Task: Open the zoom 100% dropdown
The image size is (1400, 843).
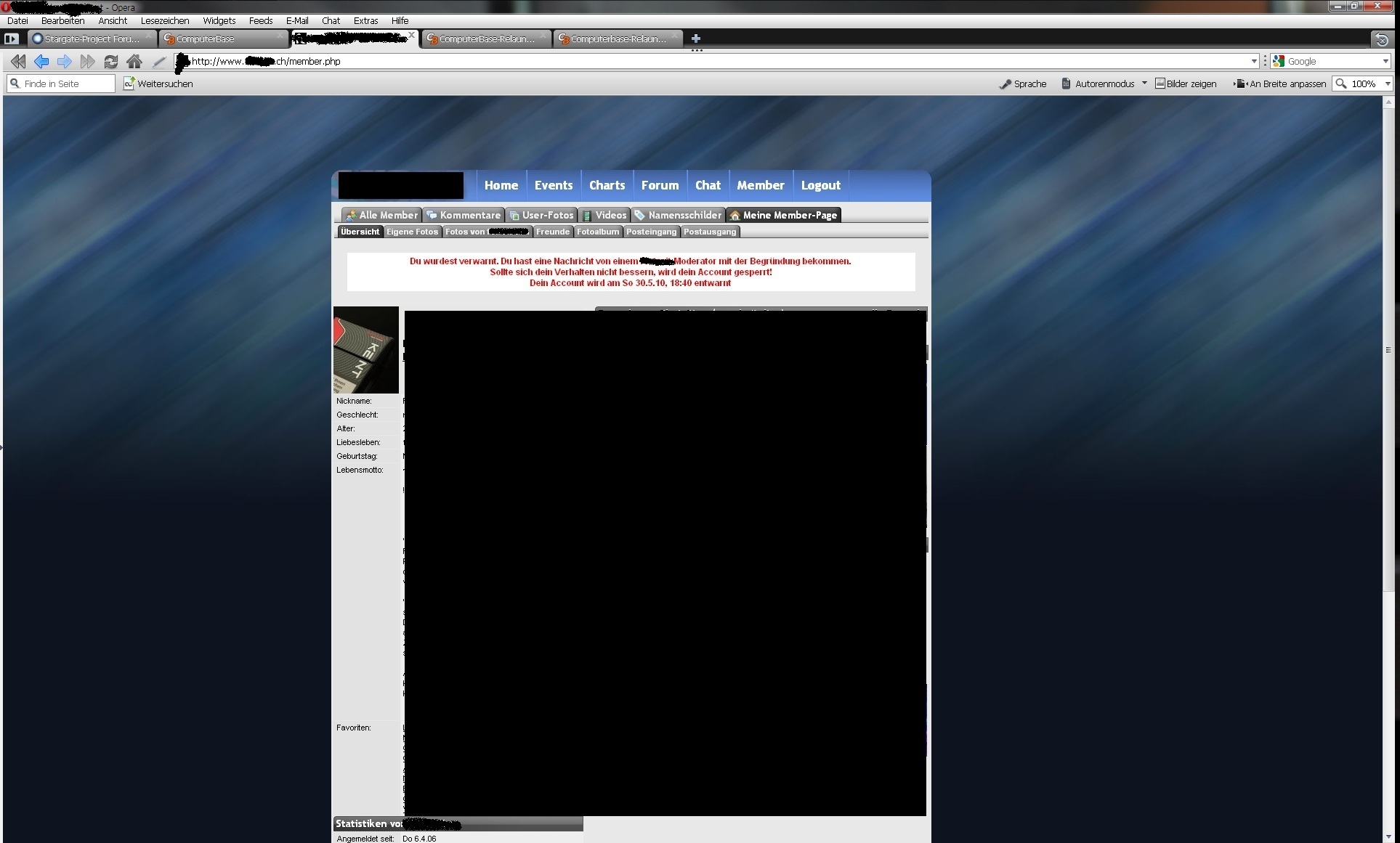Action: pyautogui.click(x=1387, y=84)
